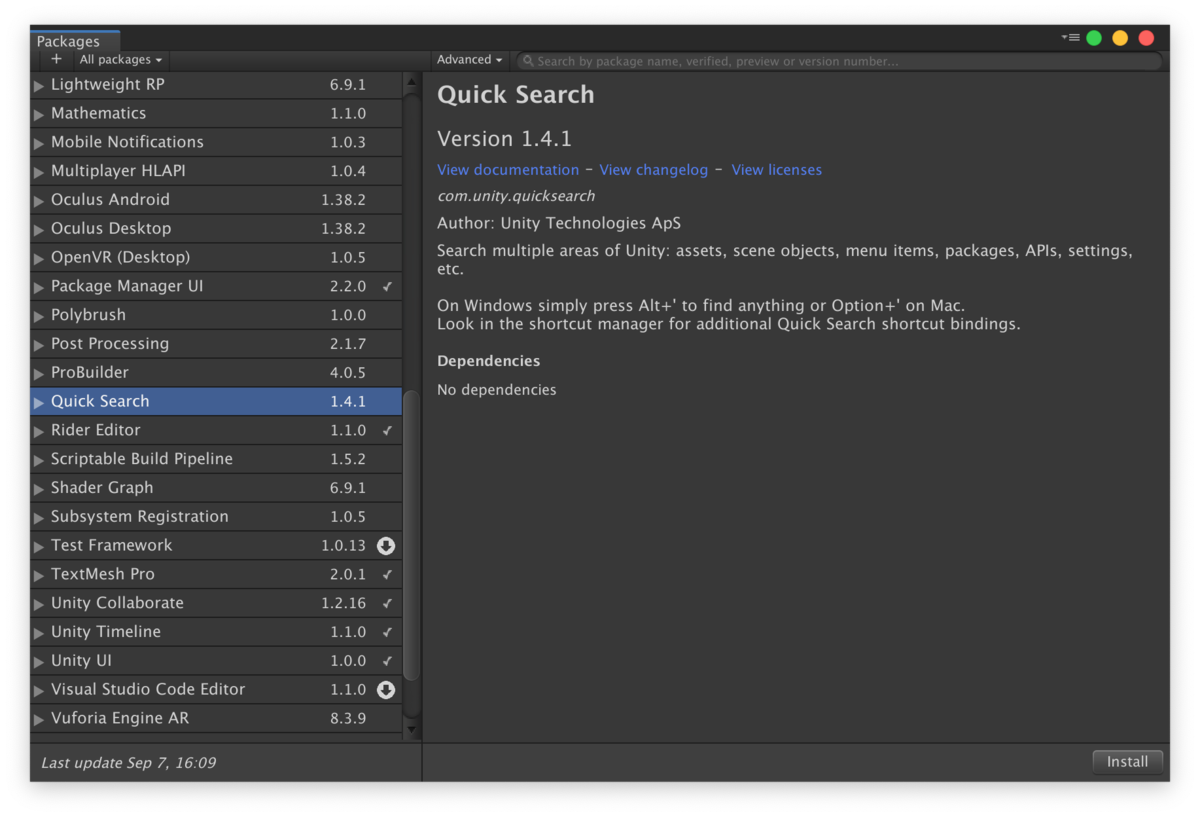Click the installed checkmark beside Package Manager UI
The width and height of the screenshot is (1200, 817).
(x=387, y=287)
